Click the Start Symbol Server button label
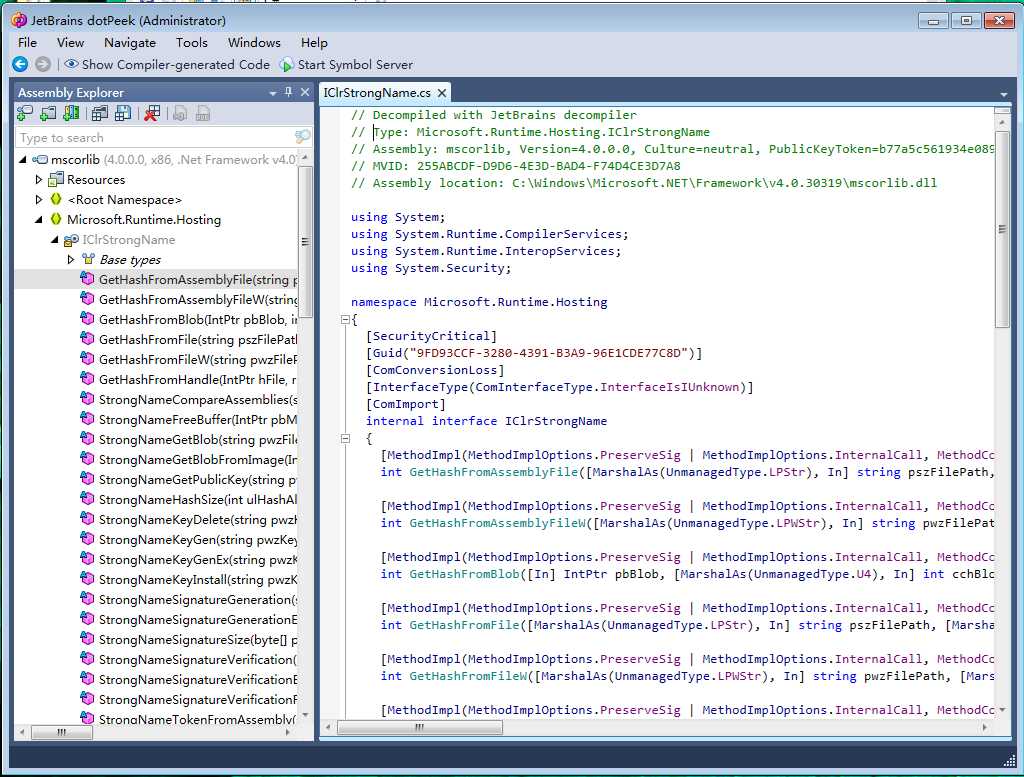 (x=355, y=65)
